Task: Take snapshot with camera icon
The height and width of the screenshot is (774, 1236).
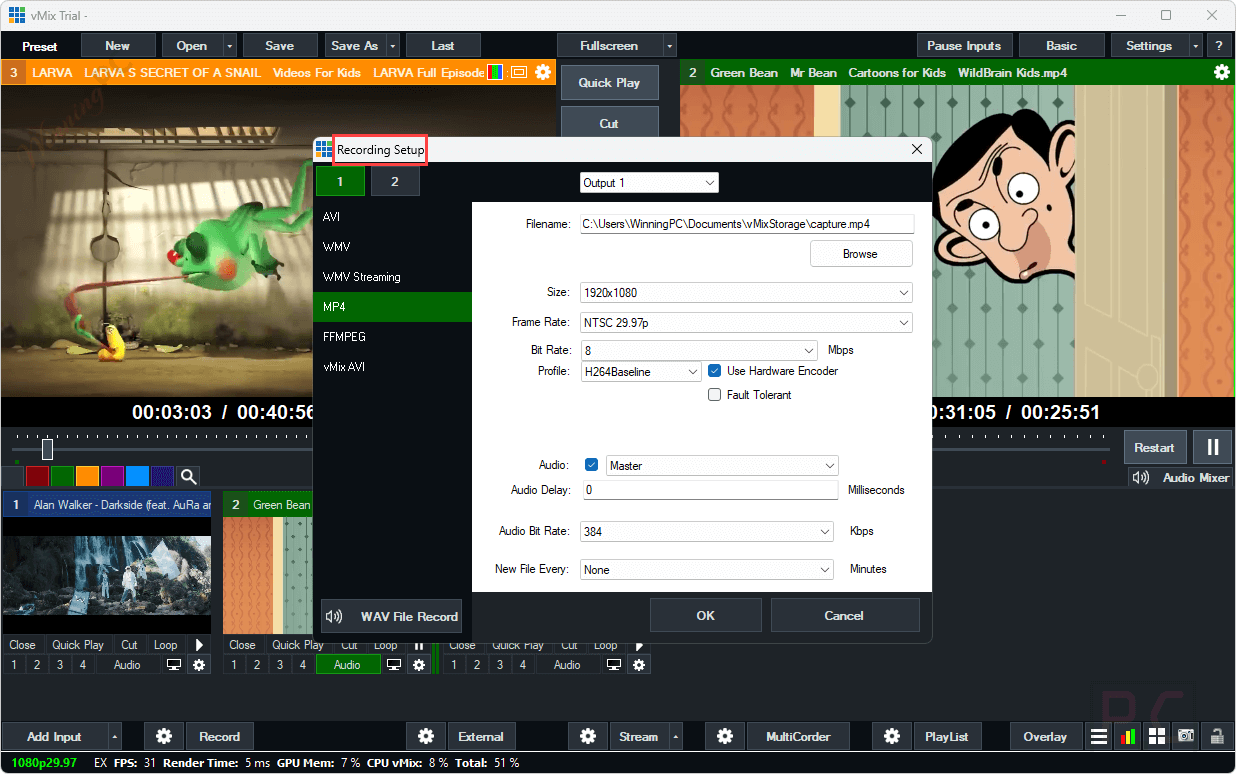Action: coord(1186,737)
